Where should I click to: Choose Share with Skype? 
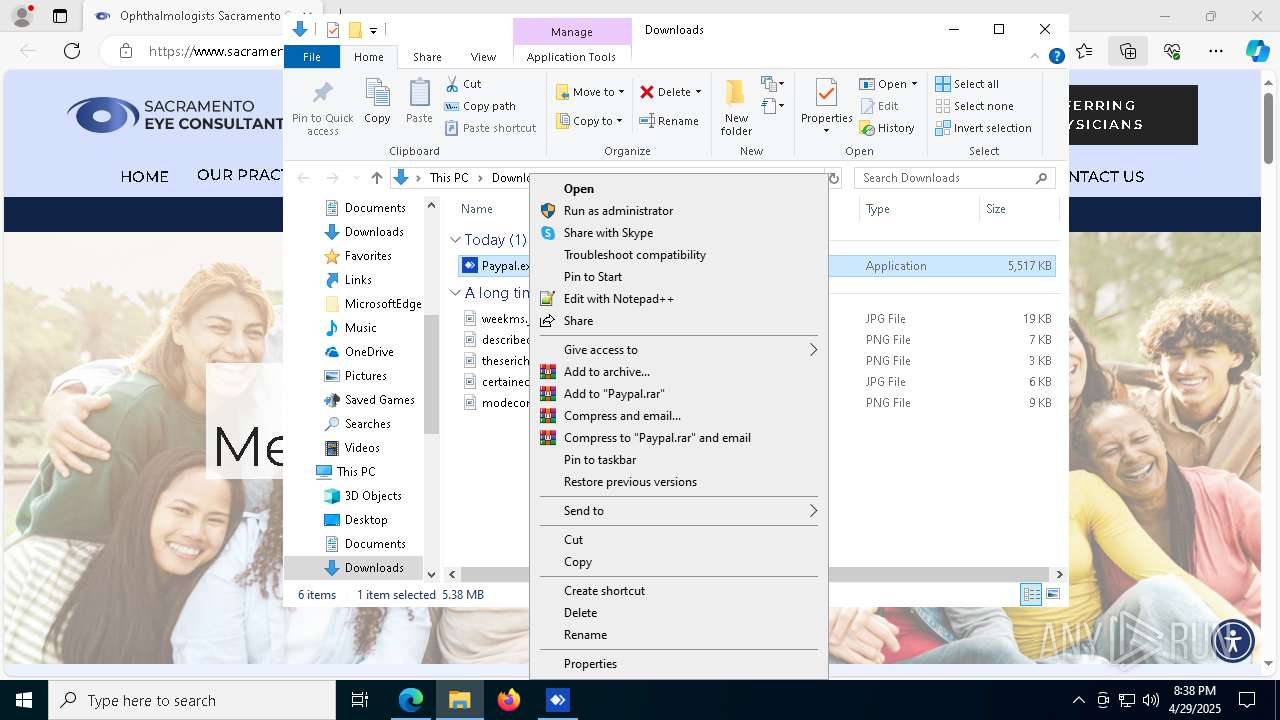coord(679,233)
